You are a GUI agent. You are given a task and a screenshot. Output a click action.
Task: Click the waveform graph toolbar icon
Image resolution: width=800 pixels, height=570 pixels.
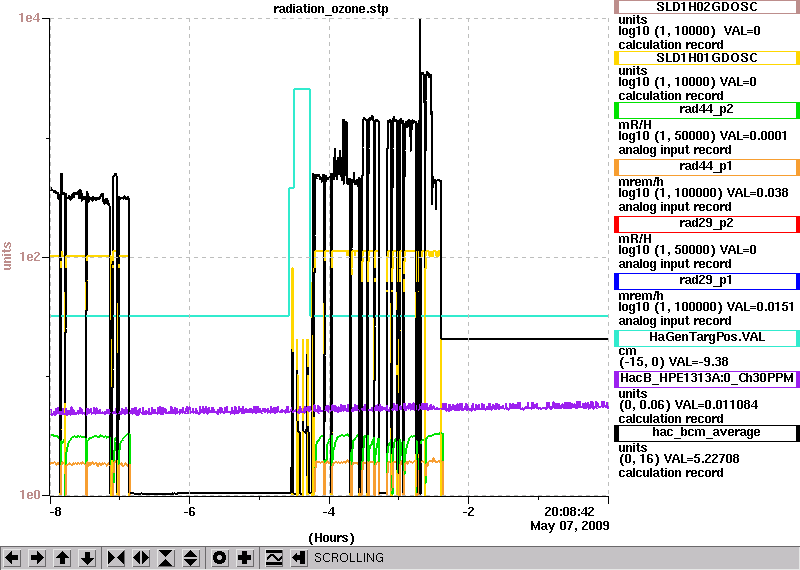(274, 558)
